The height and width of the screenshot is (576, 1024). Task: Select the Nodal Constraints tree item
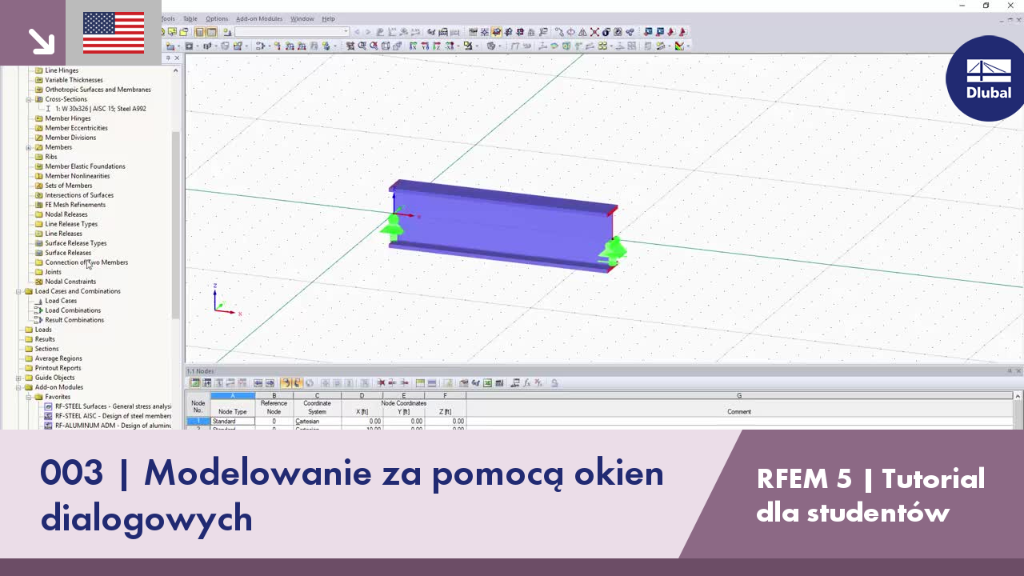(71, 281)
